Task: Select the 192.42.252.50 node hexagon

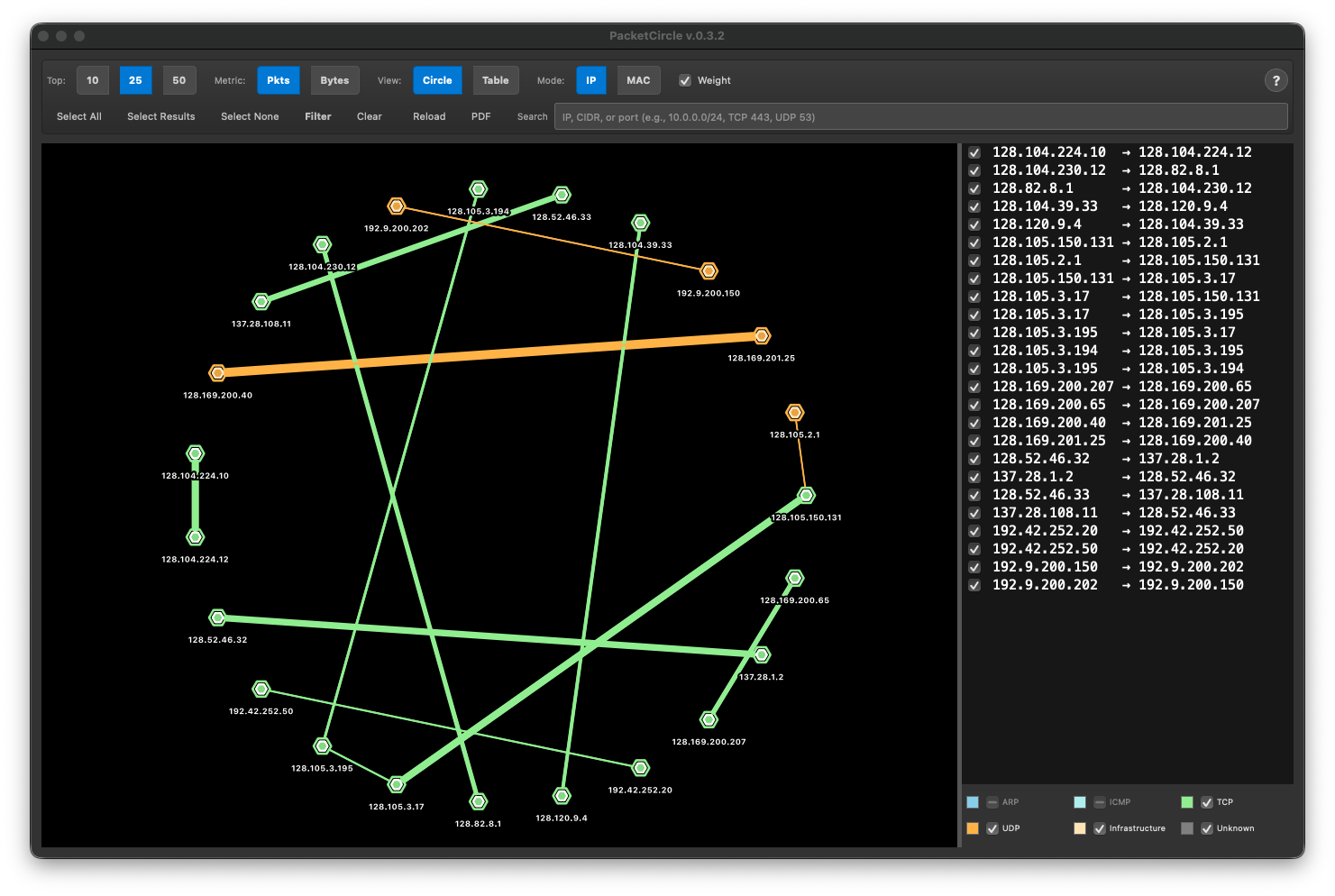Action: coord(261,690)
